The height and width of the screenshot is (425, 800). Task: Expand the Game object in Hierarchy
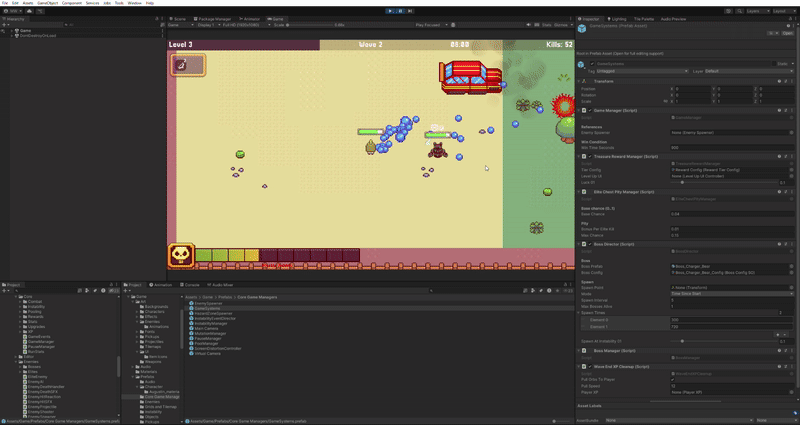[14, 30]
